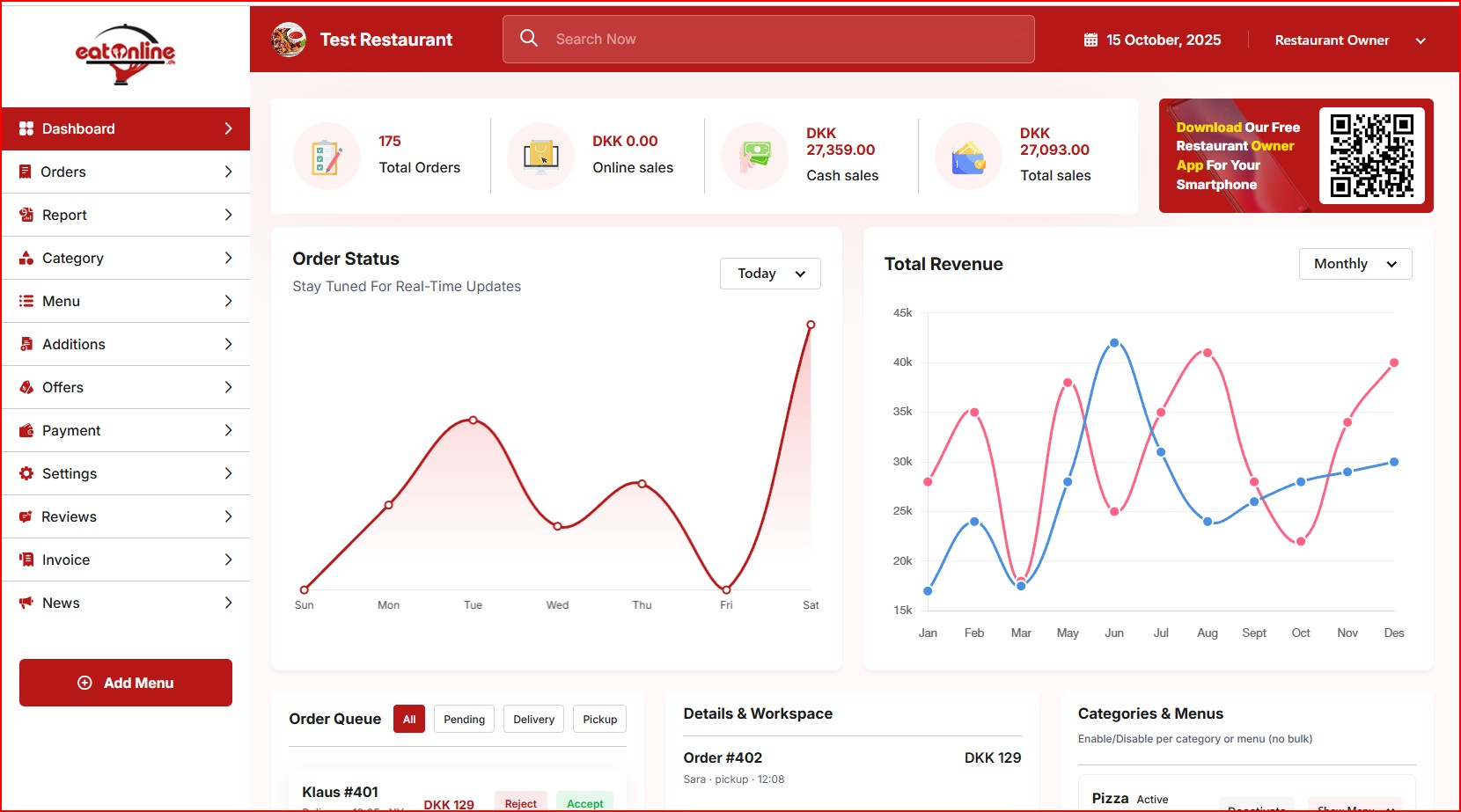The image size is (1461, 812).
Task: Open the Monthly dropdown on Total Revenue
Action: [x=1355, y=263]
